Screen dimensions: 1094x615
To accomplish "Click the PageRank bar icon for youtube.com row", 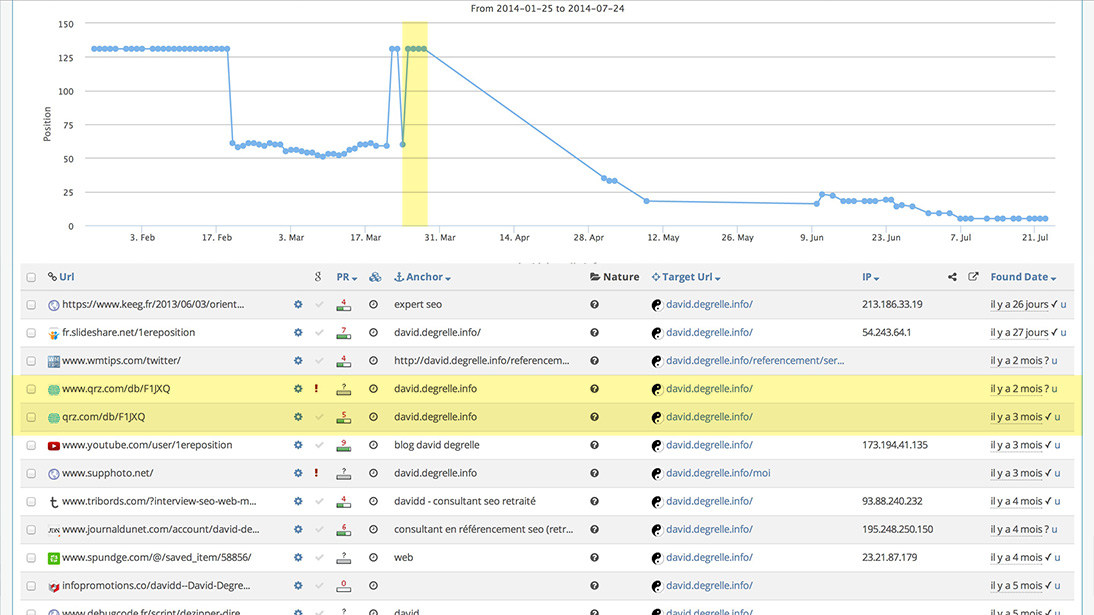I will coord(344,445).
